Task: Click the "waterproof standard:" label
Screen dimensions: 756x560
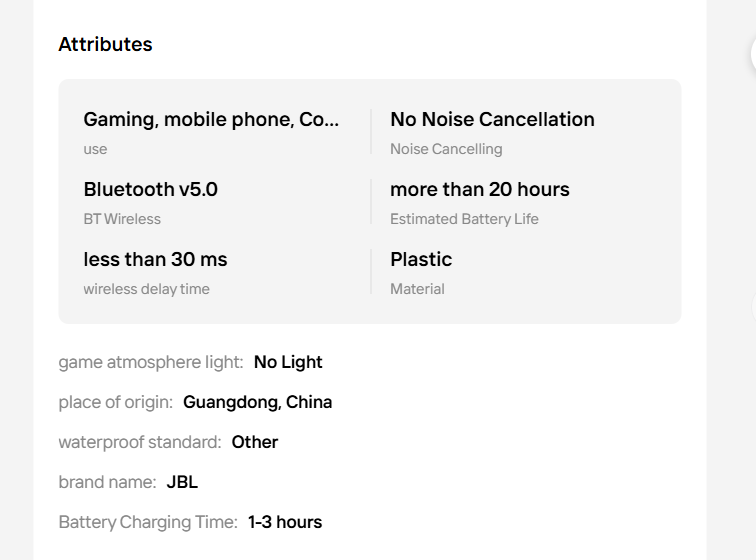Action: [x=139, y=442]
